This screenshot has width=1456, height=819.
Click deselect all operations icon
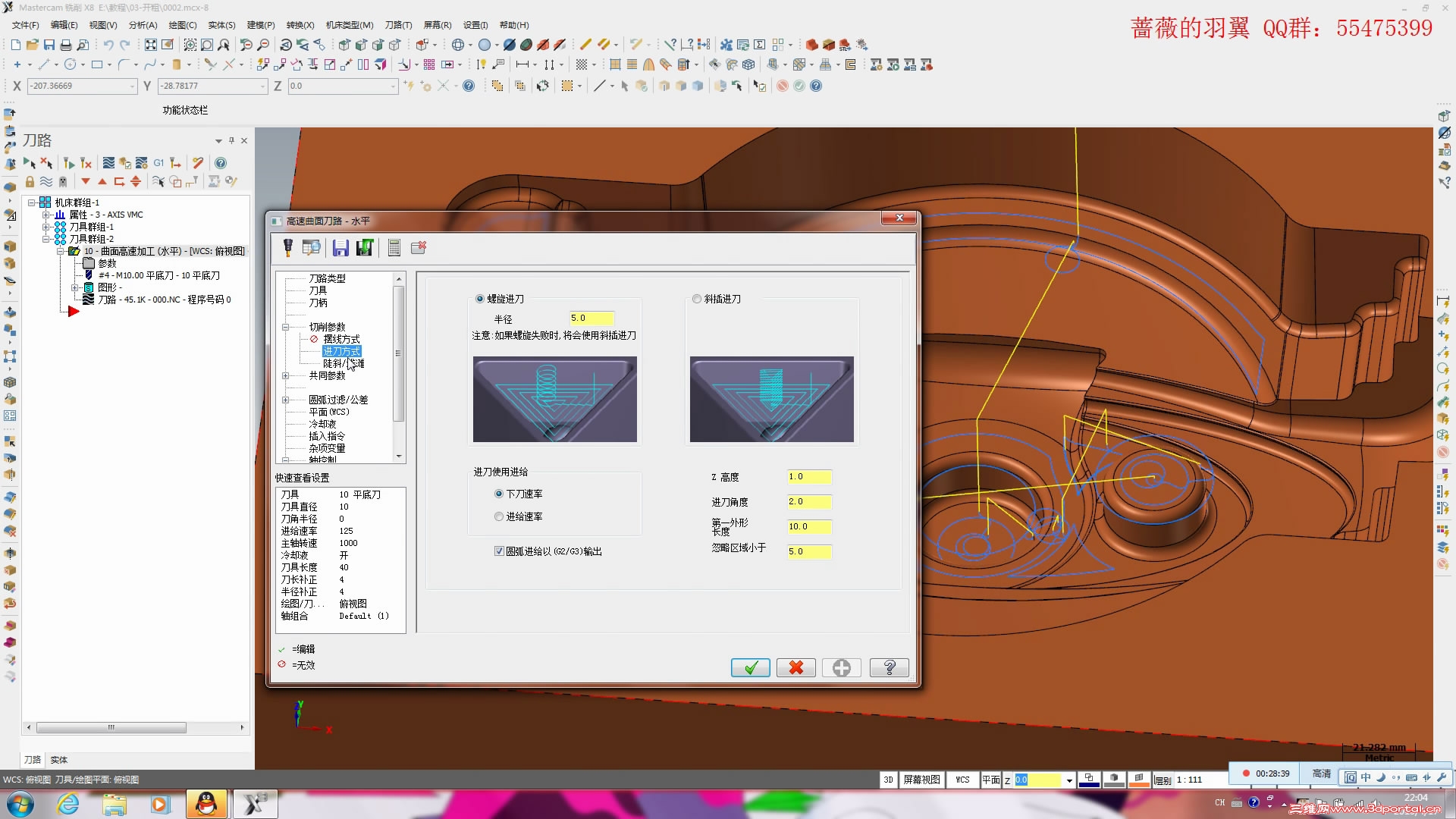point(46,163)
